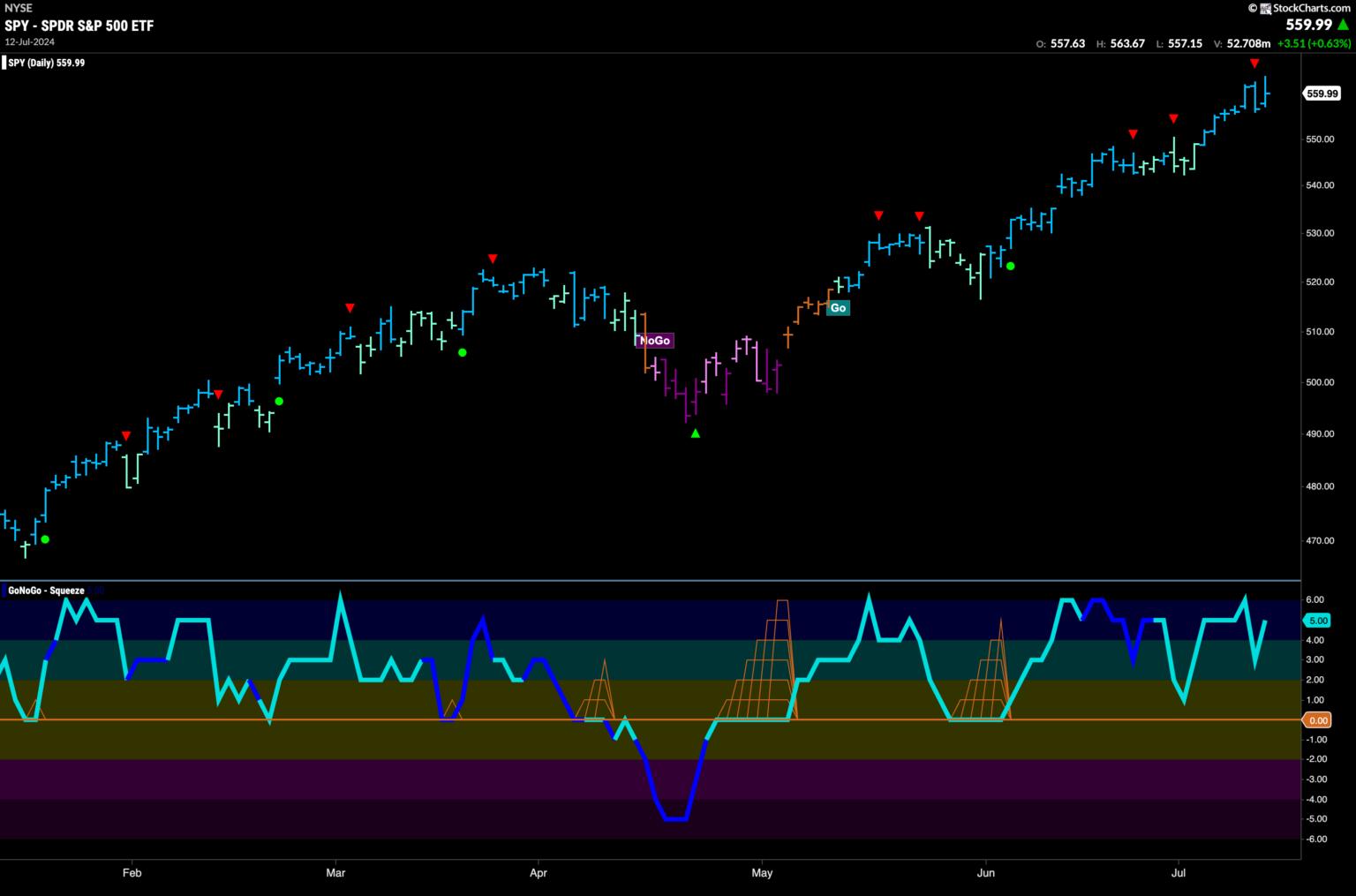1356x896 pixels.
Task: Click the 12-Jul-2024 date text
Action: (30, 41)
